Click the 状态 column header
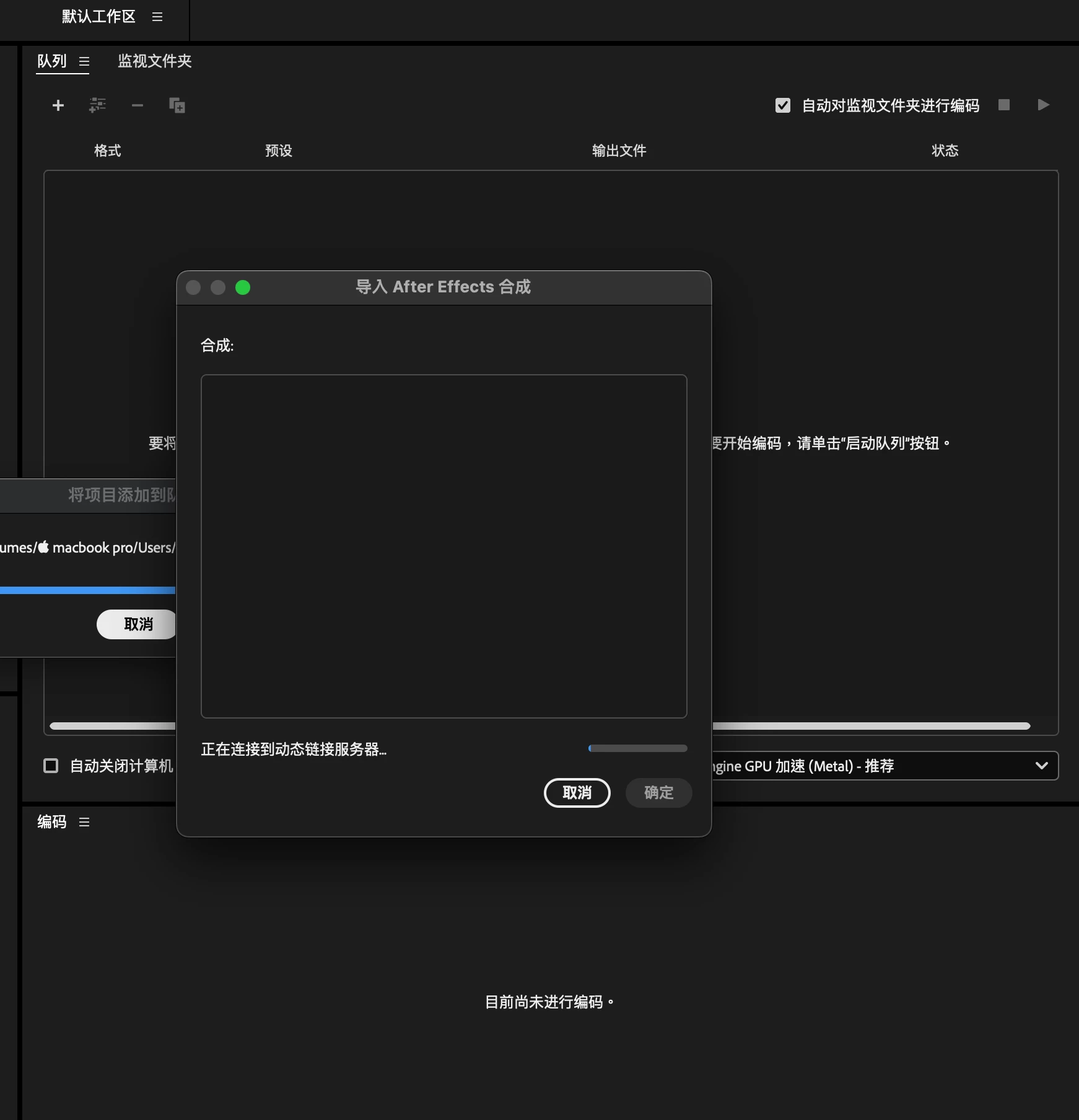Viewport: 1079px width, 1120px height. point(945,151)
